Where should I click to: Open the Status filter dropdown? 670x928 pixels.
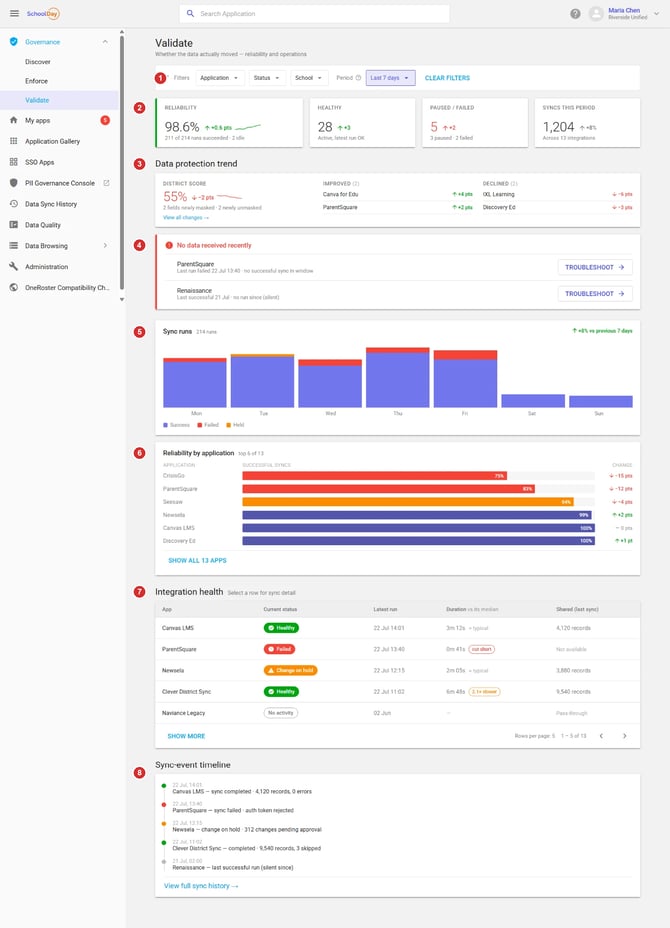(267, 78)
